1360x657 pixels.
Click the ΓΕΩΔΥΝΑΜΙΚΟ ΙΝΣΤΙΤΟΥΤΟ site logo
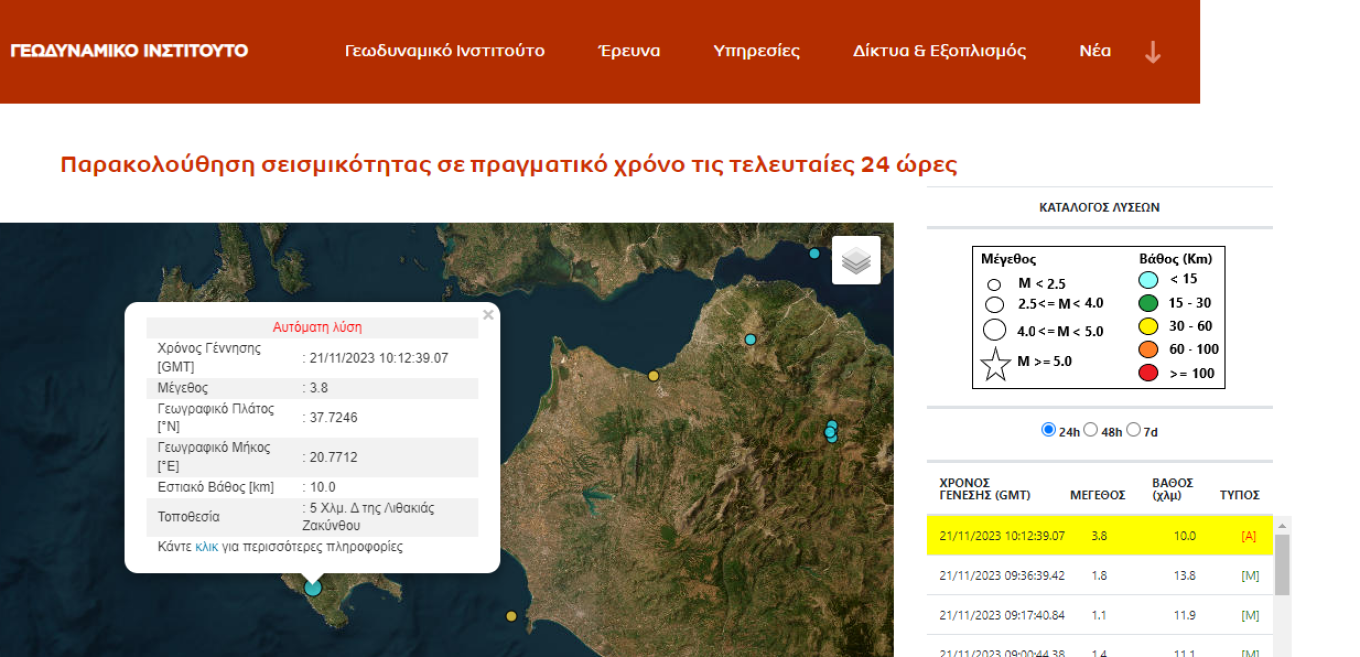point(129,51)
